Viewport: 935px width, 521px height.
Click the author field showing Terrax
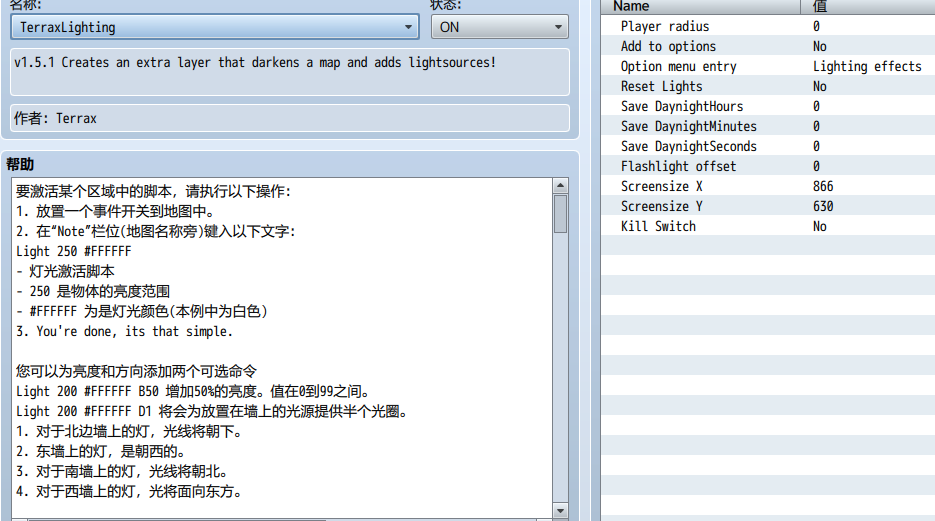pos(290,118)
